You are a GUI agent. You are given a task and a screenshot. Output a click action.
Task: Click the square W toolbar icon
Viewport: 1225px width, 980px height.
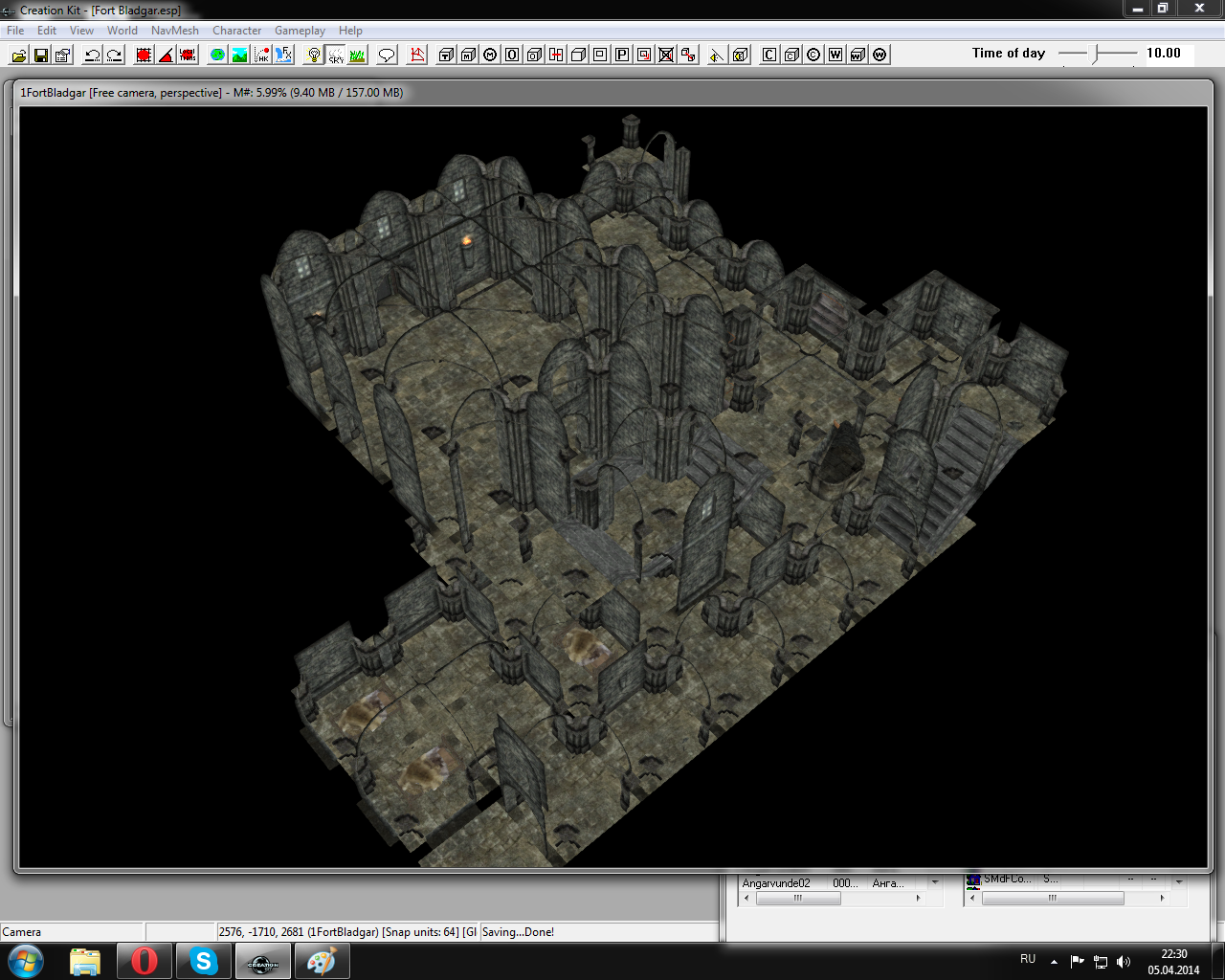(835, 55)
